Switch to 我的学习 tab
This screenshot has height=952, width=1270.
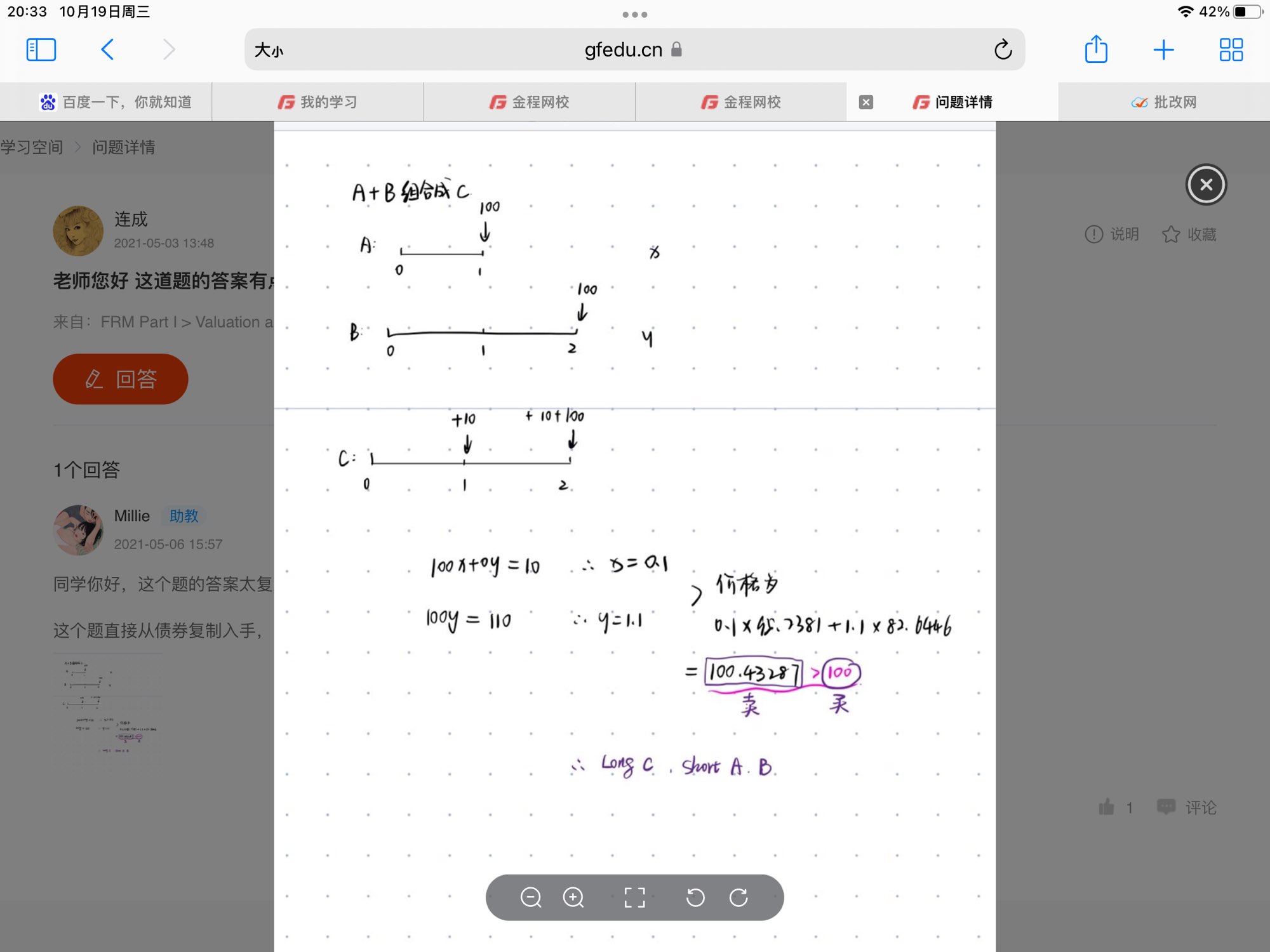click(x=317, y=102)
